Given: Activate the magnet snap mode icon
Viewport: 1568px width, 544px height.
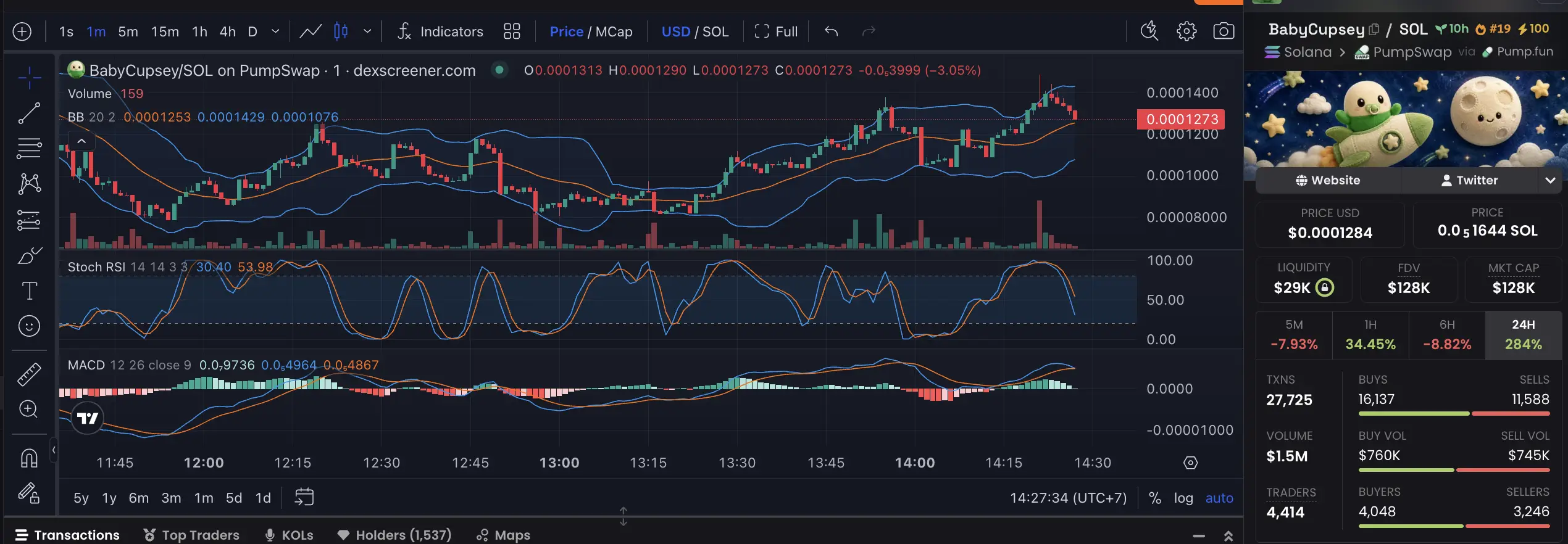Looking at the screenshot, I should click(29, 458).
